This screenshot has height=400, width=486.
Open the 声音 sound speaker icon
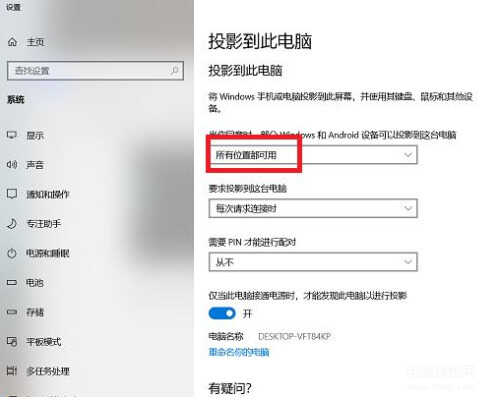pyautogui.click(x=12, y=164)
